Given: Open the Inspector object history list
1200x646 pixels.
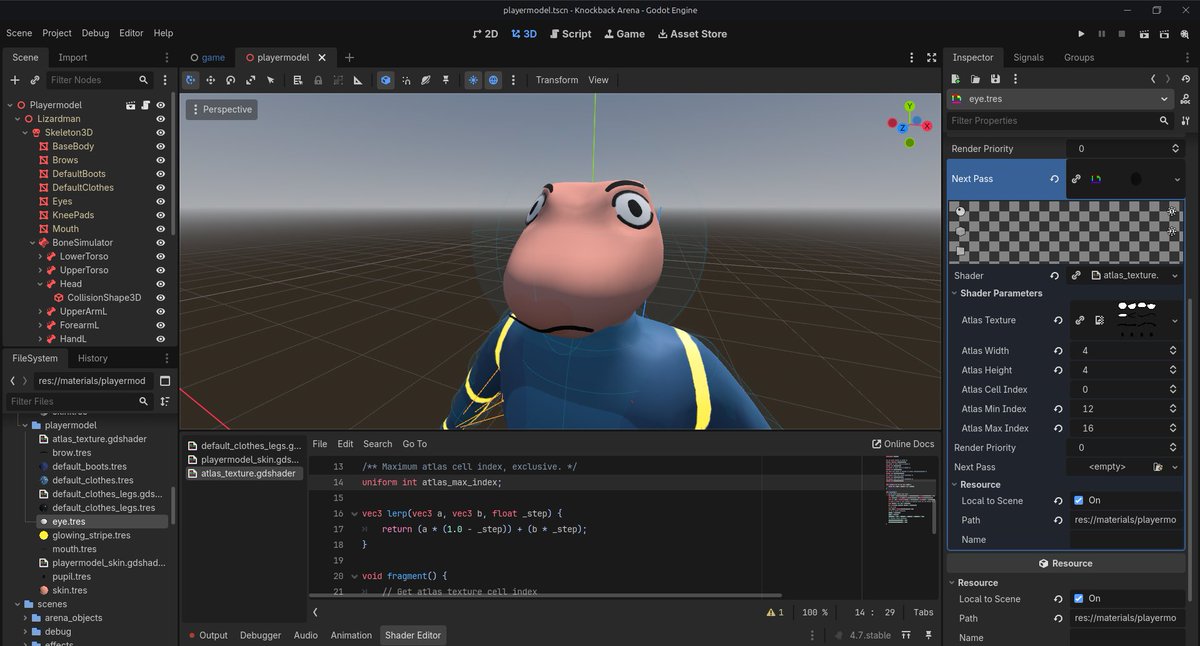Looking at the screenshot, I should pos(1186,79).
